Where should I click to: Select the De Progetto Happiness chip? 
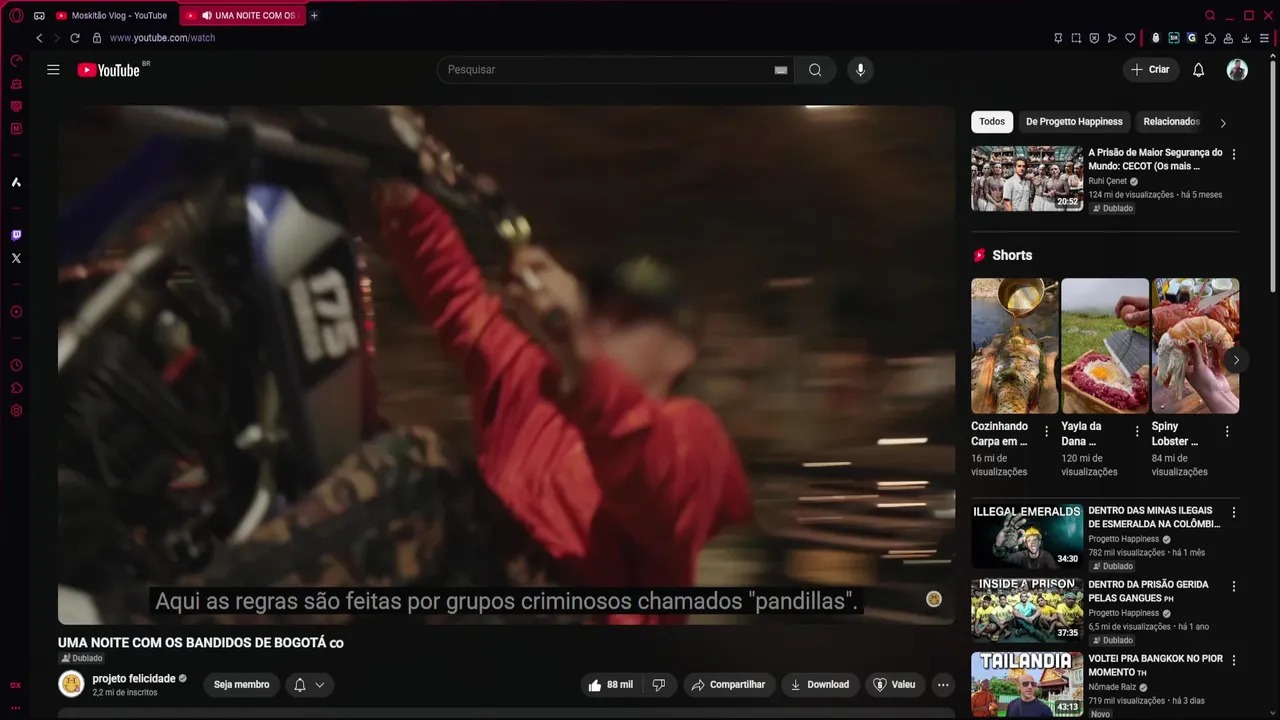coord(1074,122)
